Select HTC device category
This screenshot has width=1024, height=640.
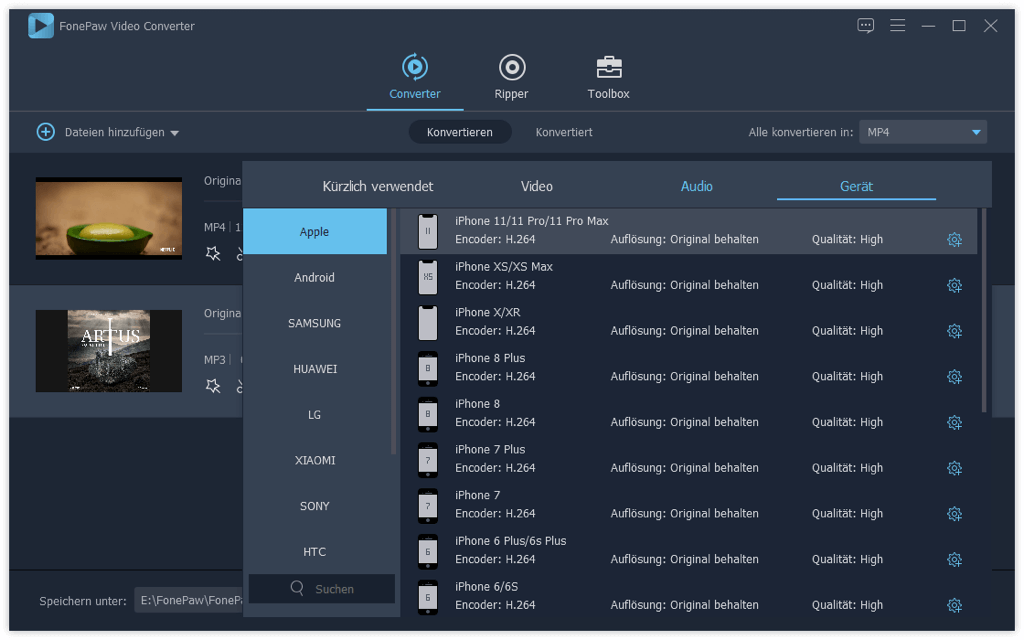coord(315,551)
